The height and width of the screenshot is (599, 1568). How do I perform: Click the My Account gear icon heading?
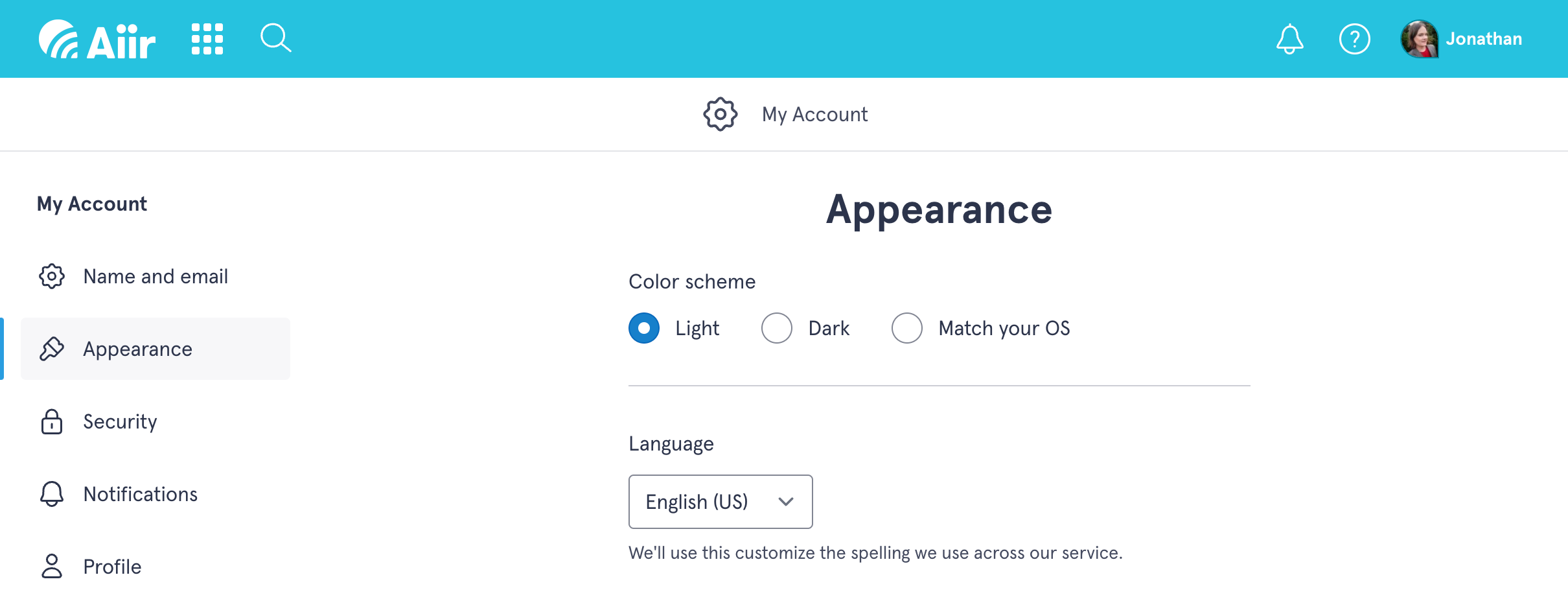721,115
